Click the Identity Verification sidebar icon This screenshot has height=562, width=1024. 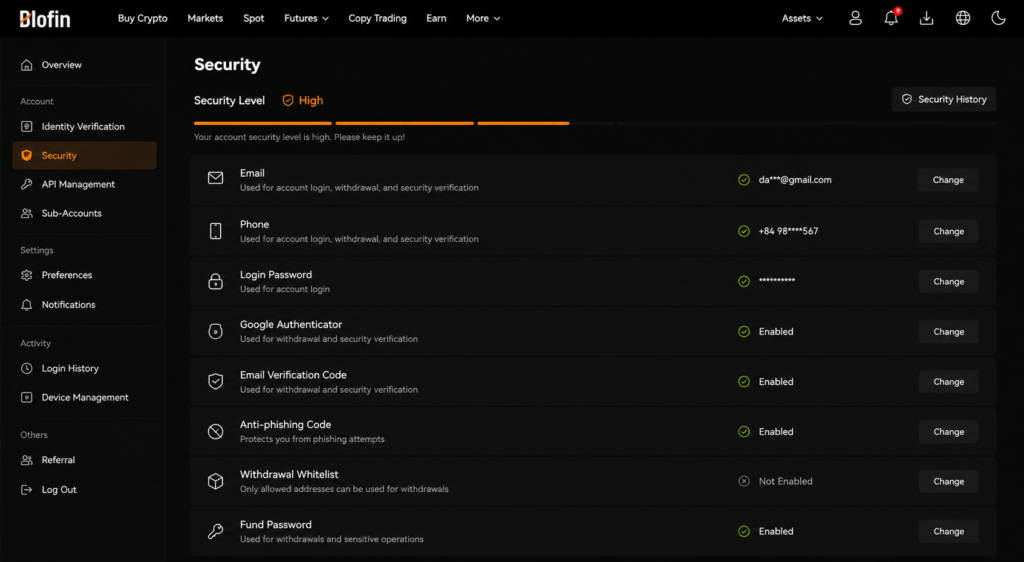tap(27, 127)
